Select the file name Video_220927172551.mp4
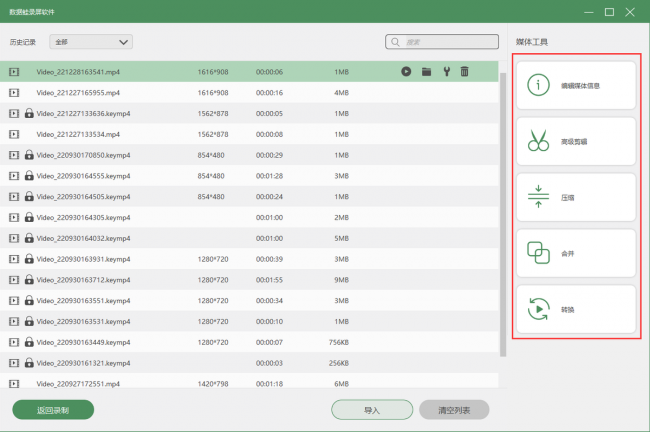This screenshot has width=650, height=432. pyautogui.click(x=78, y=384)
